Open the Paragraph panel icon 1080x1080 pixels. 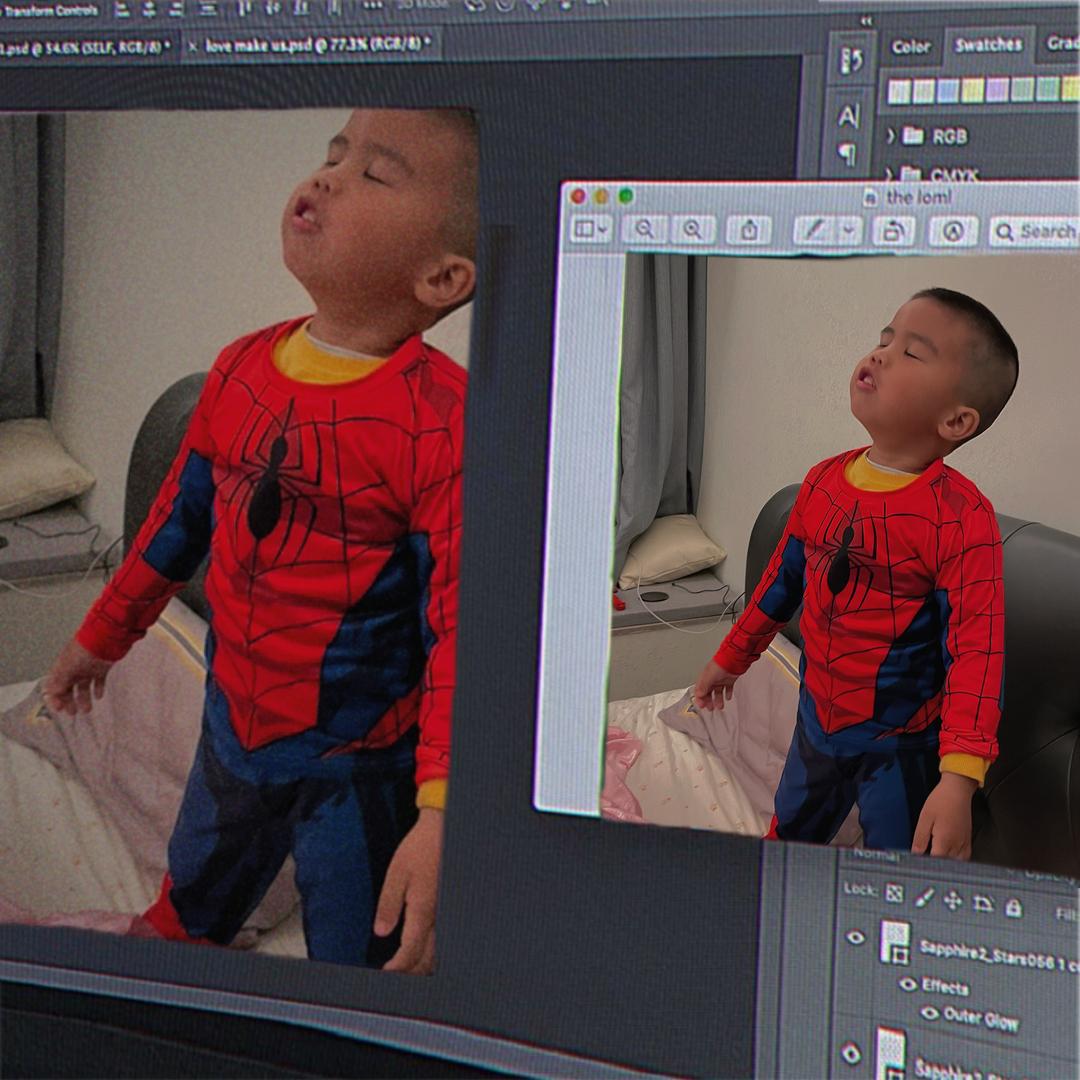(x=847, y=154)
